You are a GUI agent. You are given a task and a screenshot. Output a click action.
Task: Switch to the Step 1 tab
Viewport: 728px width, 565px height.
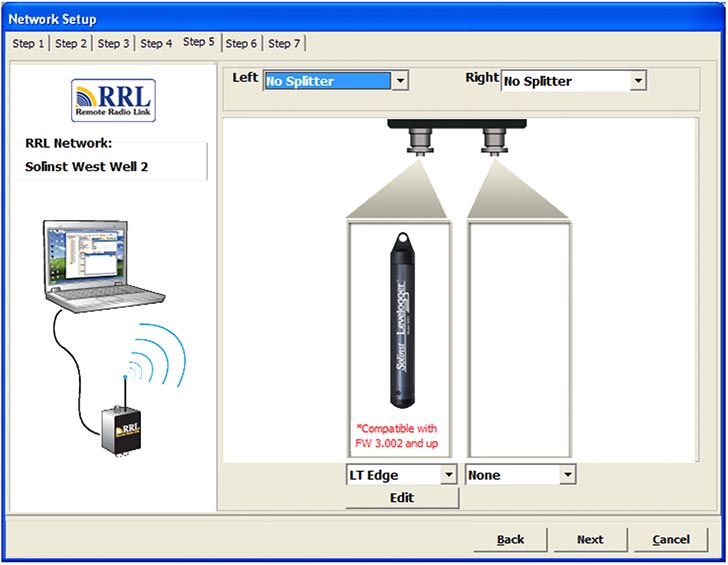click(28, 43)
